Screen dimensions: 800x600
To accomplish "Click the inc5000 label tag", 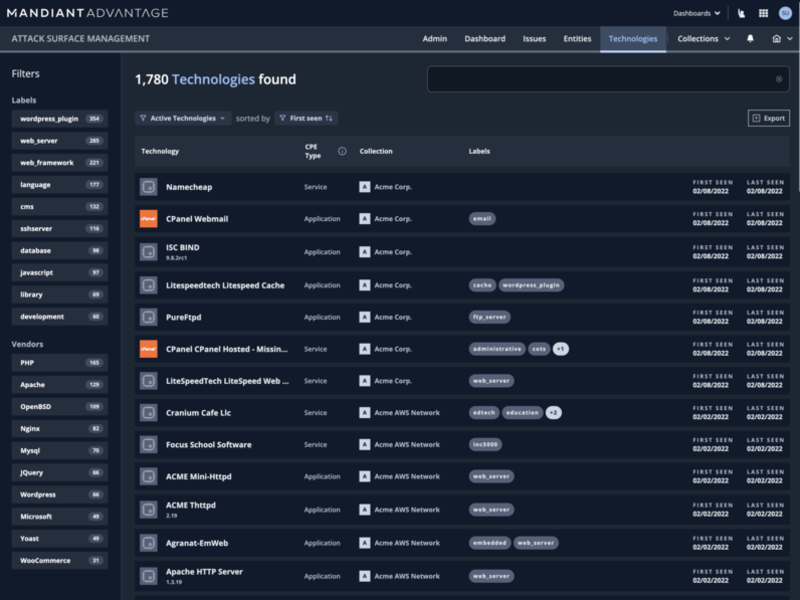I will pos(485,444).
